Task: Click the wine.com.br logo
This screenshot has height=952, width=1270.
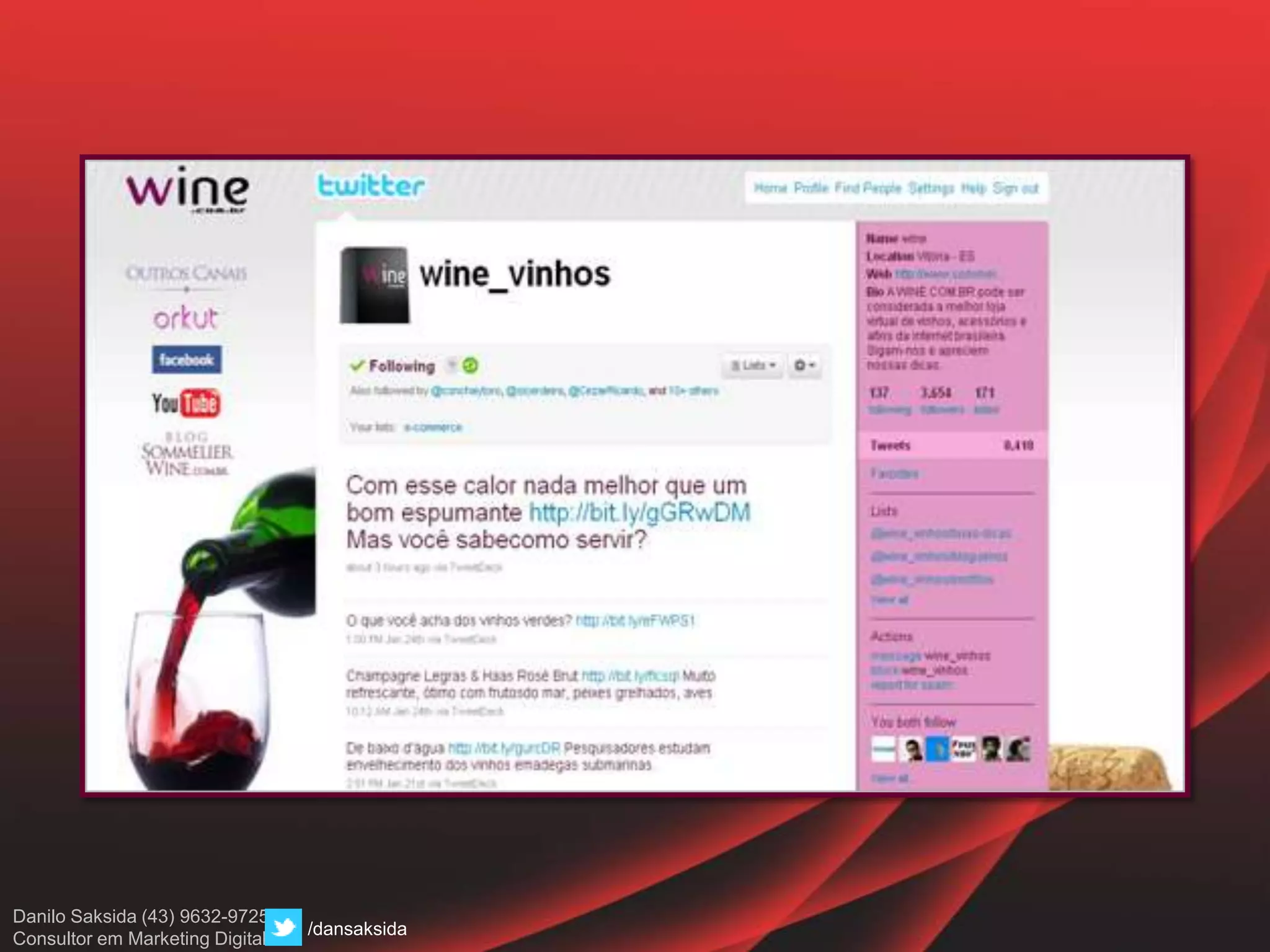Action: coord(187,190)
